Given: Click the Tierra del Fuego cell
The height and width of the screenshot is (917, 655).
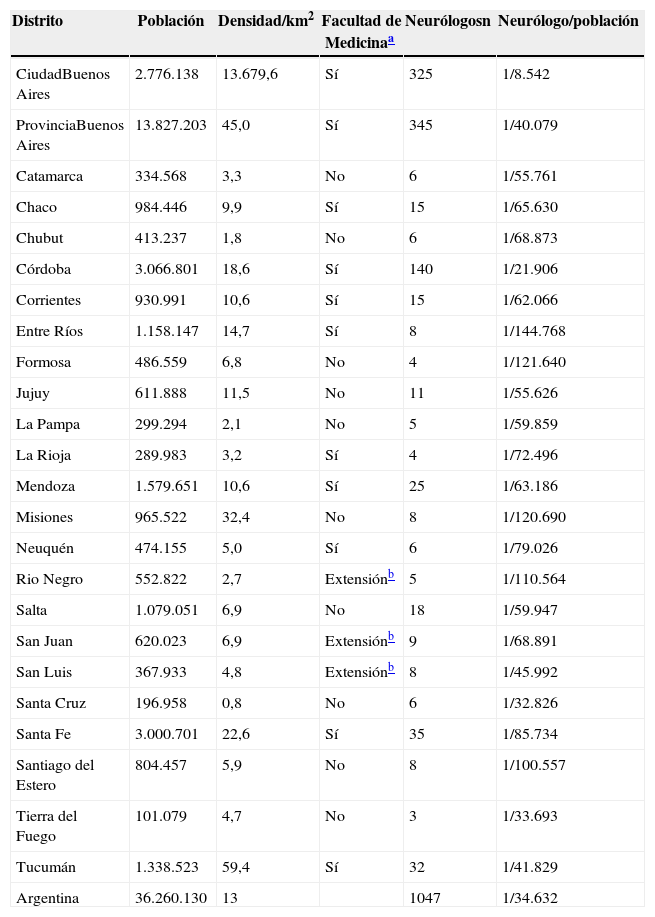Looking at the screenshot, I should click(x=46, y=826).
